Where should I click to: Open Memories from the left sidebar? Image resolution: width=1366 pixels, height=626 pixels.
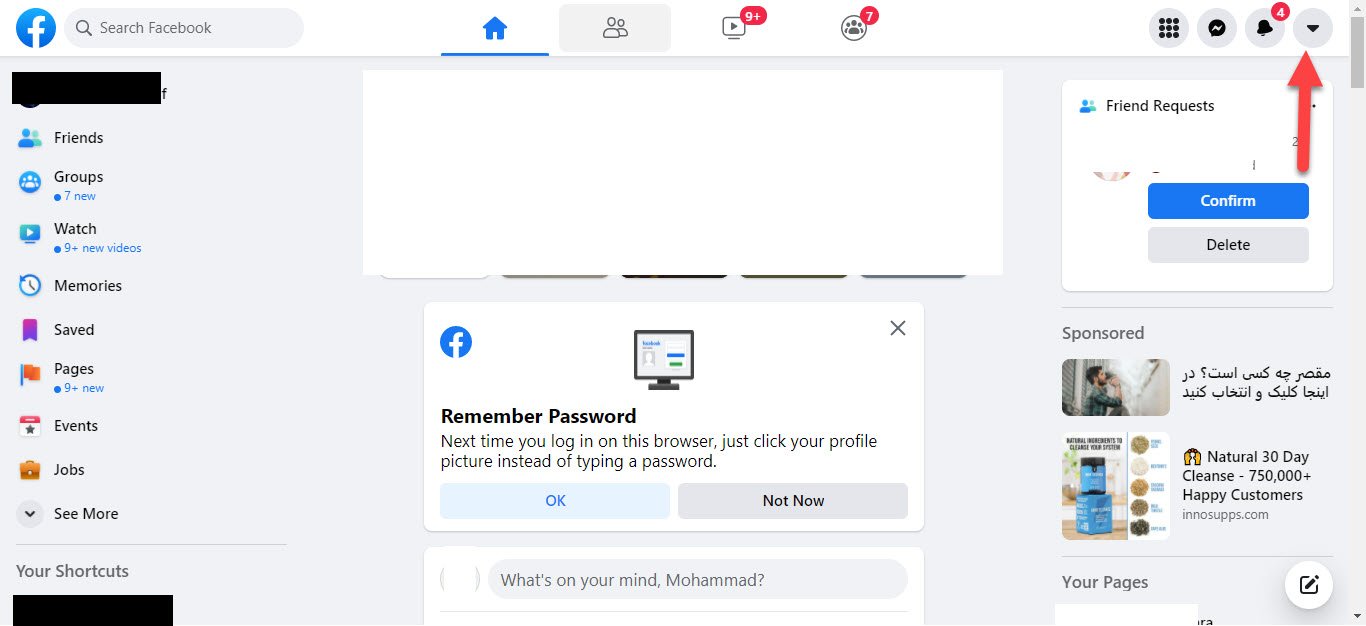[x=88, y=286]
